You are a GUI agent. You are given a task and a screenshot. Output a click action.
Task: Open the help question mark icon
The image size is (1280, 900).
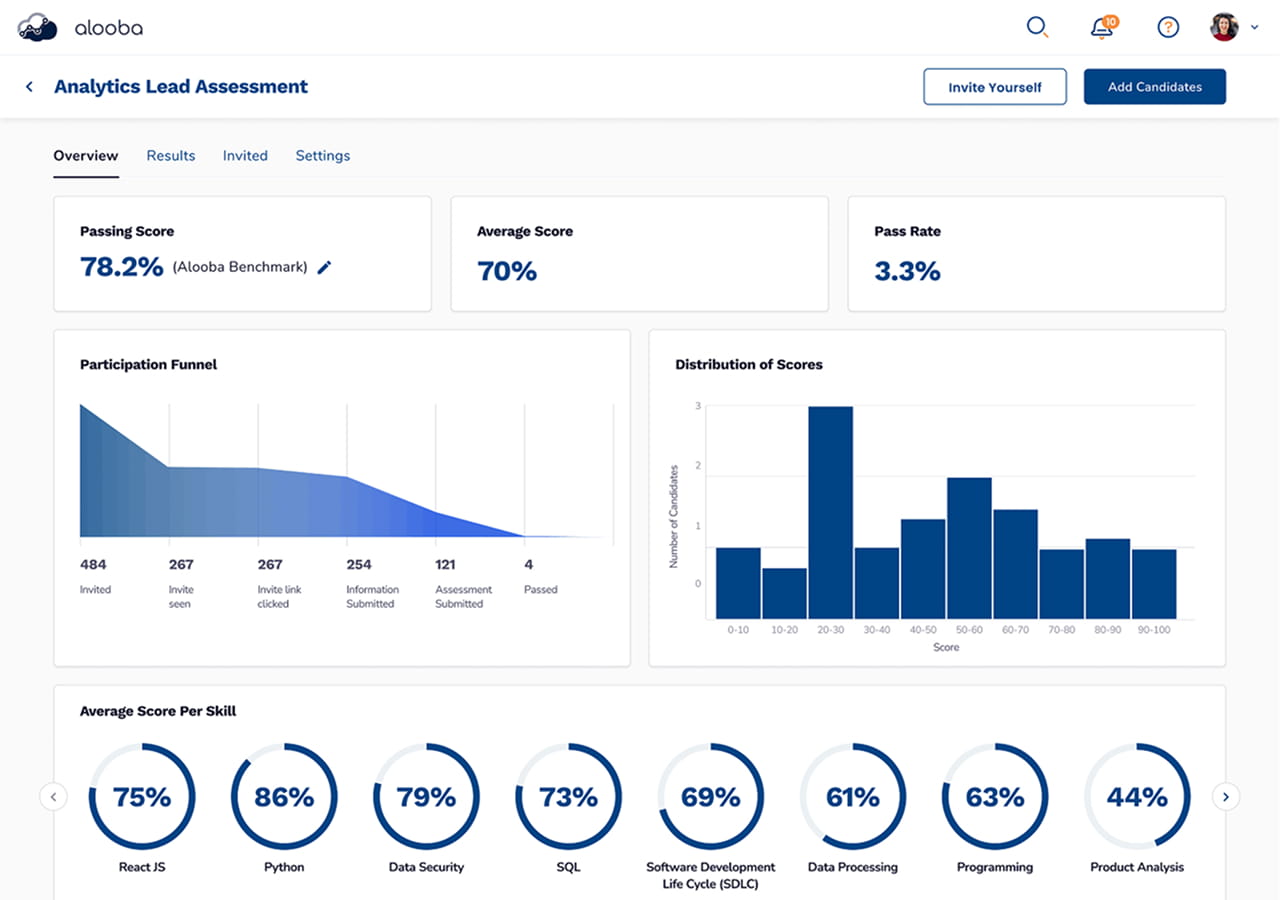[1168, 27]
